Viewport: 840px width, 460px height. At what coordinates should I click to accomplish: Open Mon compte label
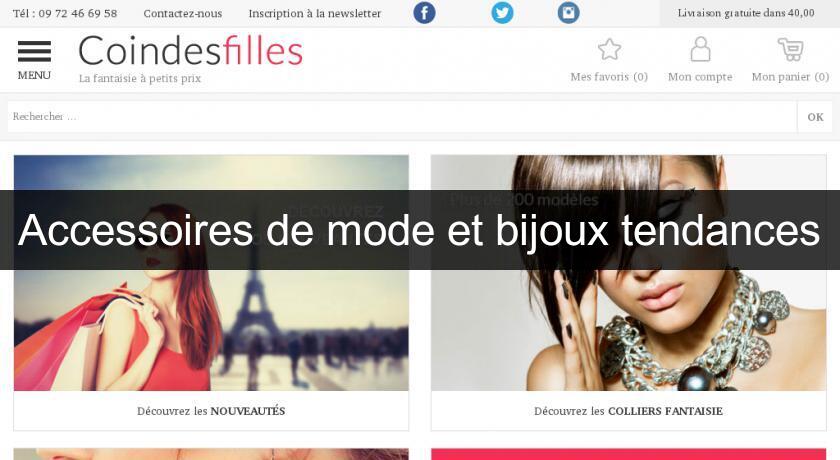point(700,77)
